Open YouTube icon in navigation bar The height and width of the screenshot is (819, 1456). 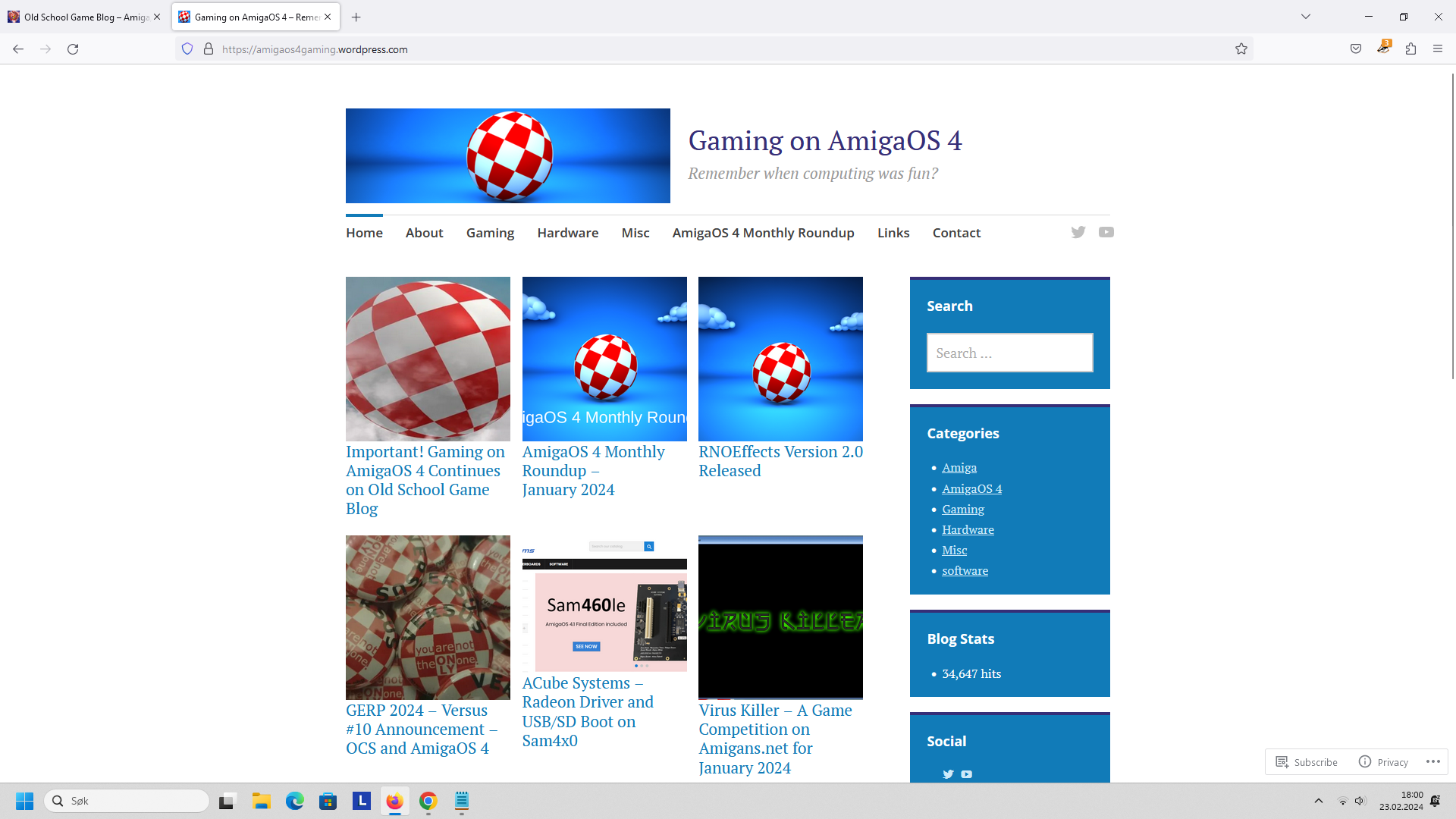click(1106, 232)
